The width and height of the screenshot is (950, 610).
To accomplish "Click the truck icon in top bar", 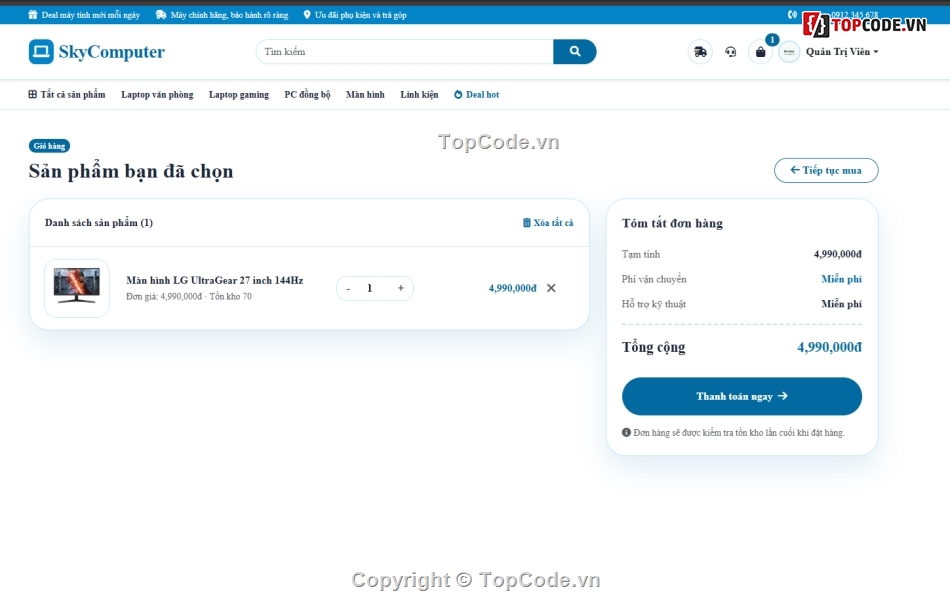I will point(161,15).
